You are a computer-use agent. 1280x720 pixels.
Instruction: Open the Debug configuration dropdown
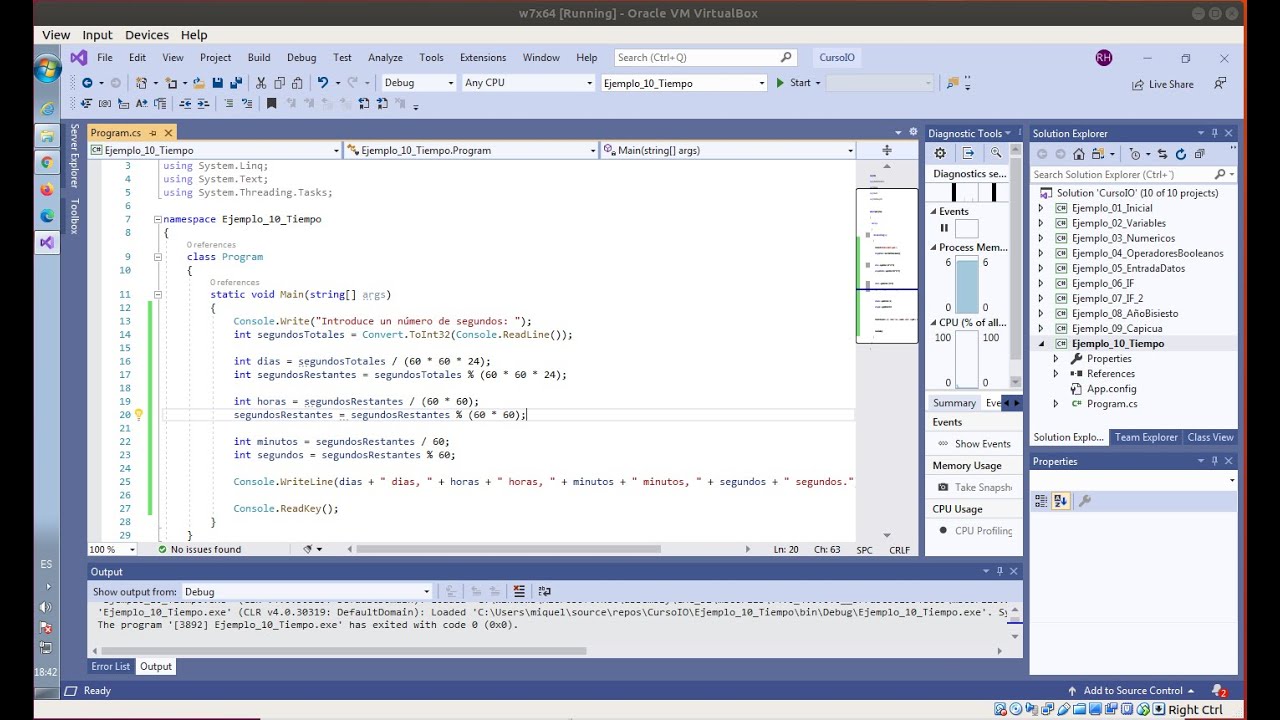tap(419, 83)
